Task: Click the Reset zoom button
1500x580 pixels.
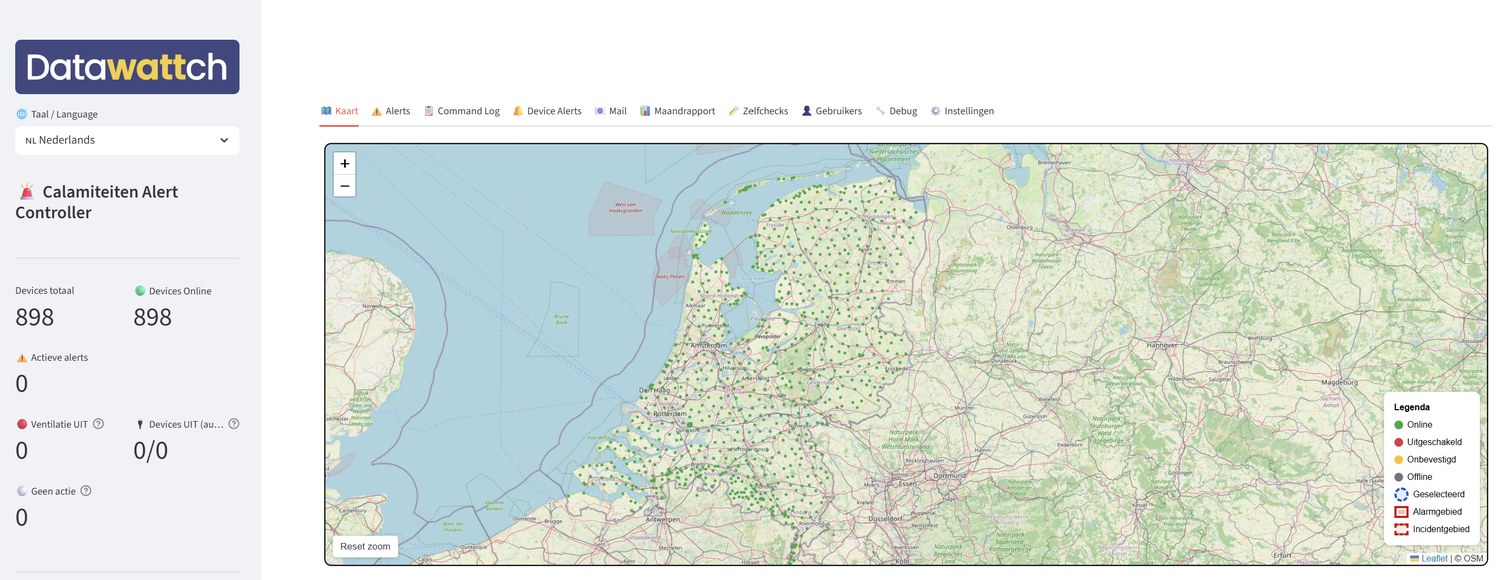Action: click(x=365, y=546)
